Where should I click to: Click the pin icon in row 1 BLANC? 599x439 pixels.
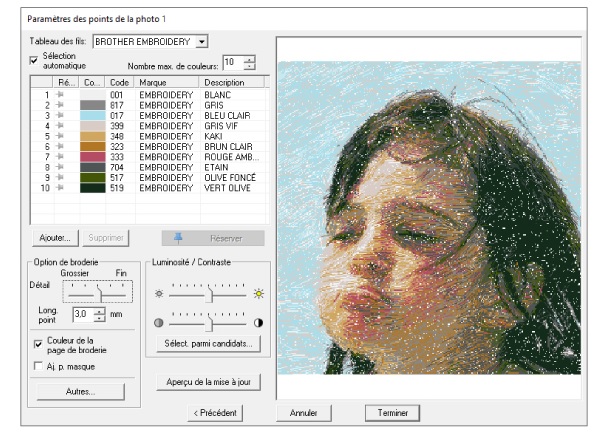click(60, 94)
